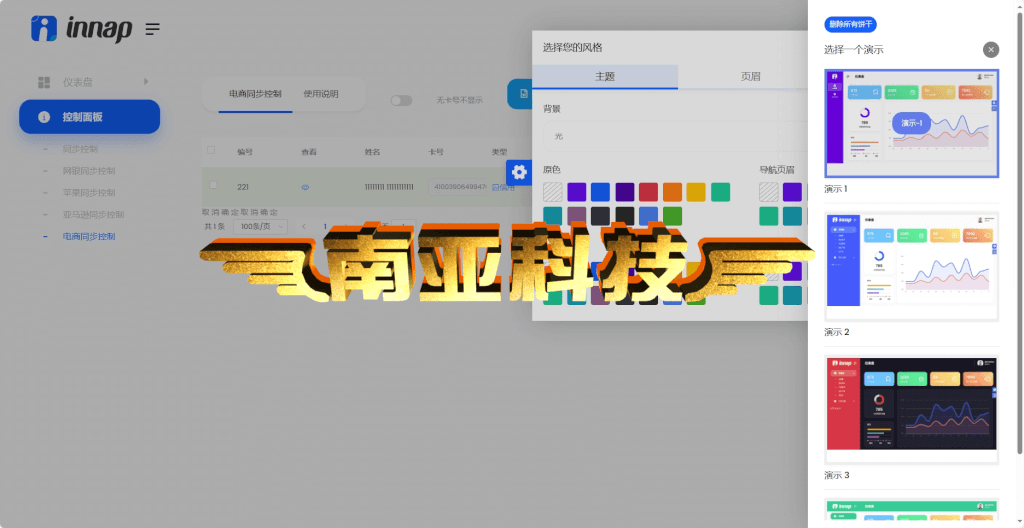Screen dimensions: 1024x528
Task: Select page number 1 in pagination
Action: point(325,227)
